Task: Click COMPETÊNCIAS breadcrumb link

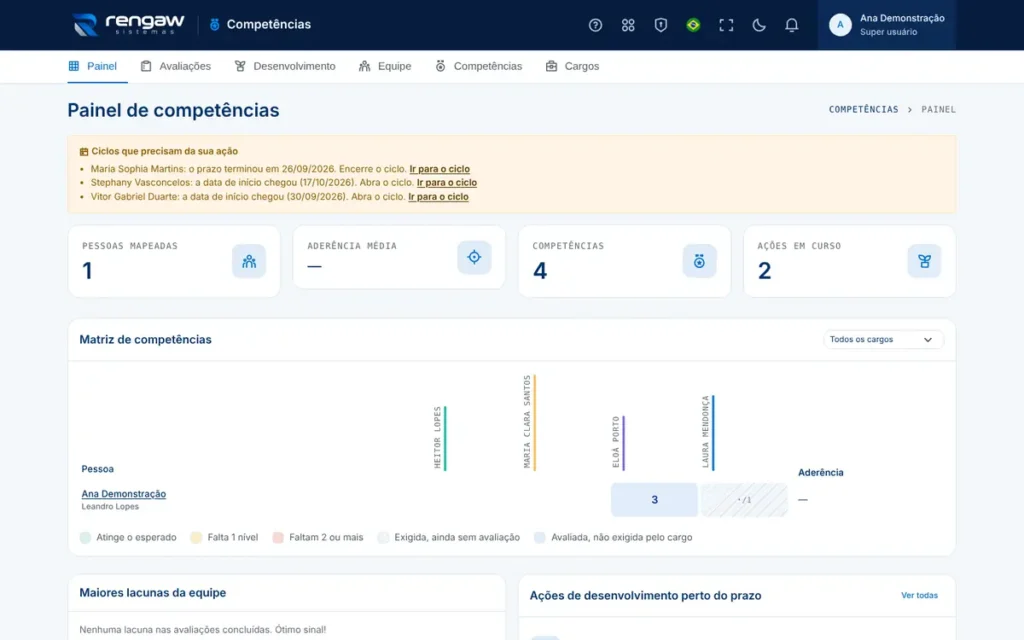Action: pos(863,110)
